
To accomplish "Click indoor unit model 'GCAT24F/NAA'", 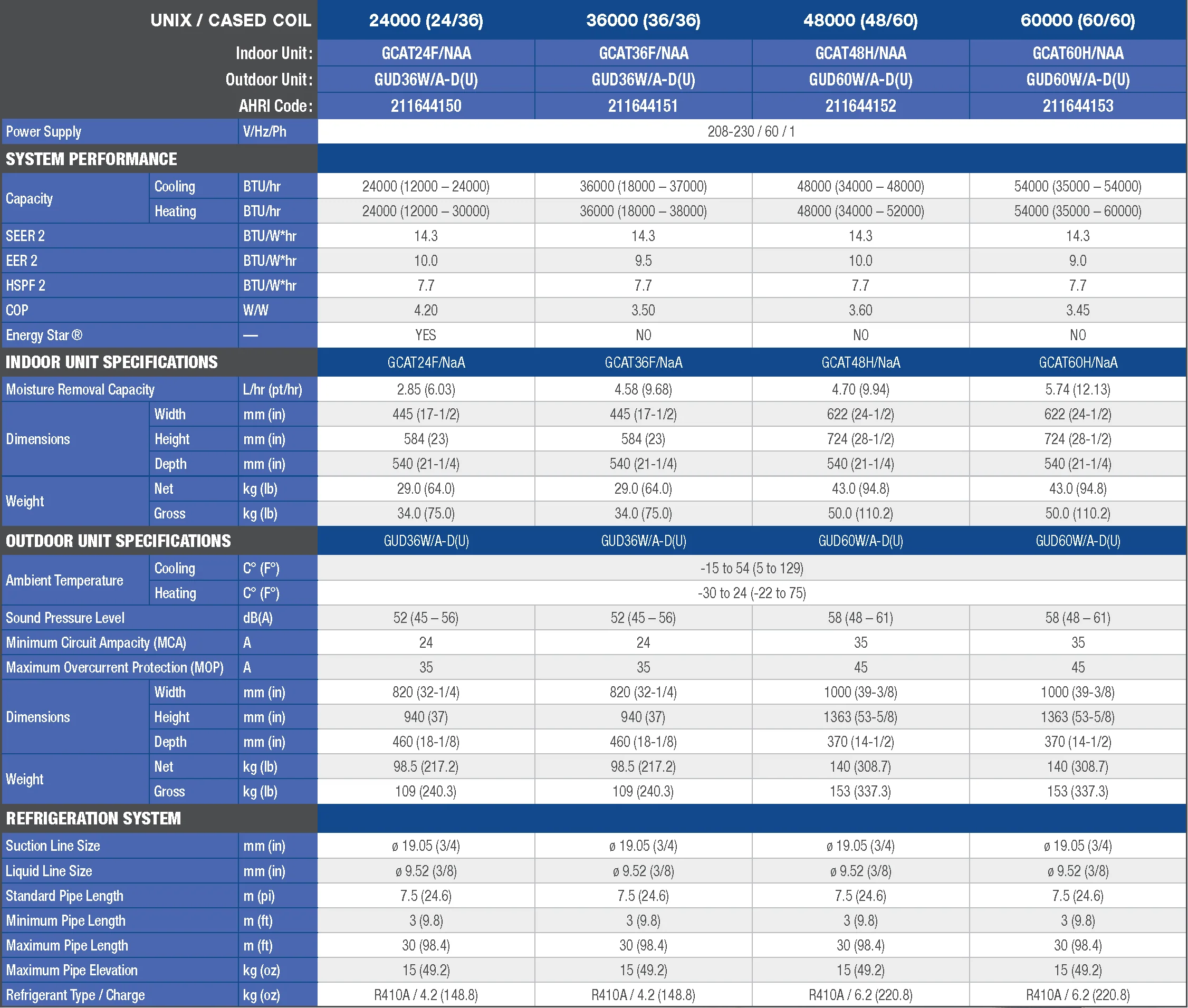I will click(426, 53).
